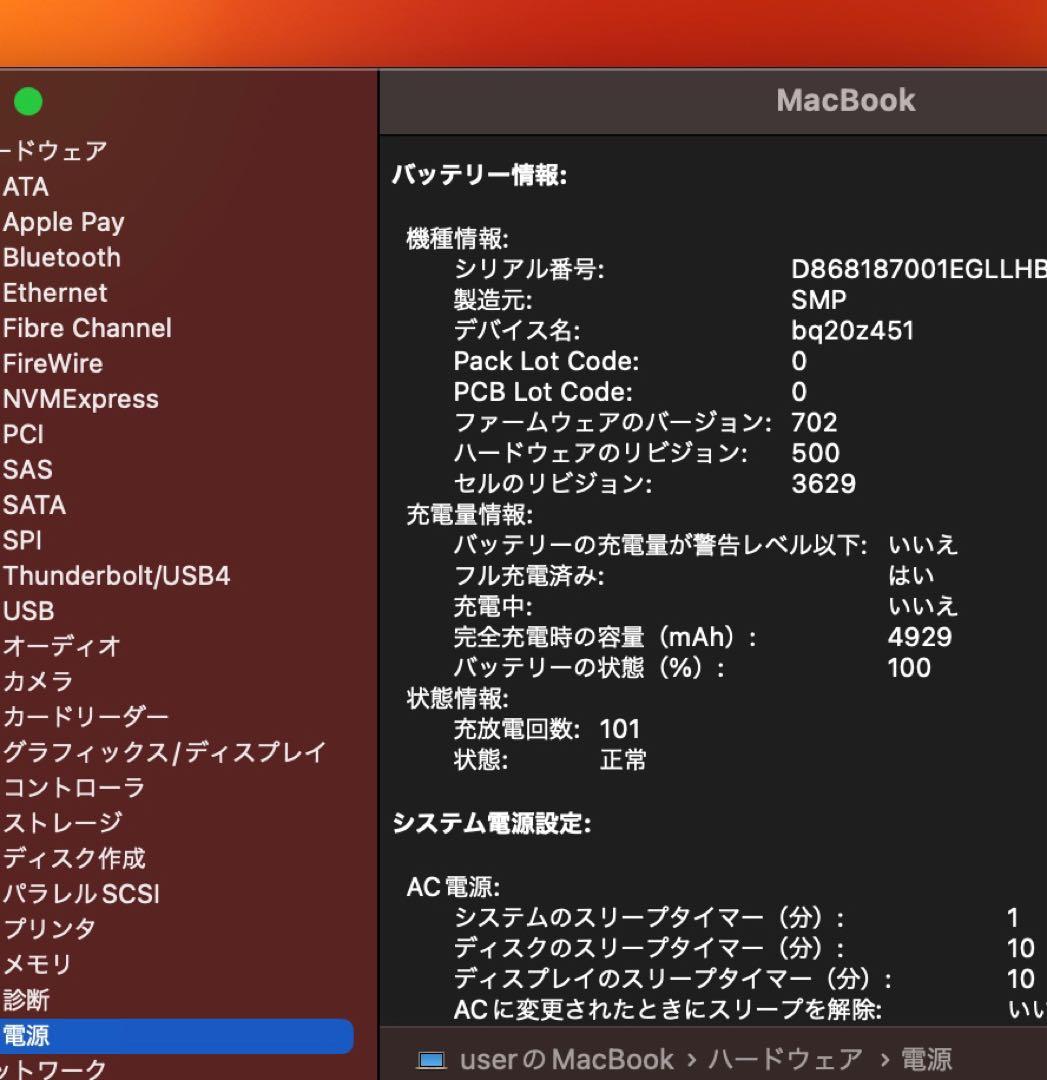This screenshot has width=1047, height=1080.
Task: Select メモリ in the hardware list
Action: (x=36, y=964)
